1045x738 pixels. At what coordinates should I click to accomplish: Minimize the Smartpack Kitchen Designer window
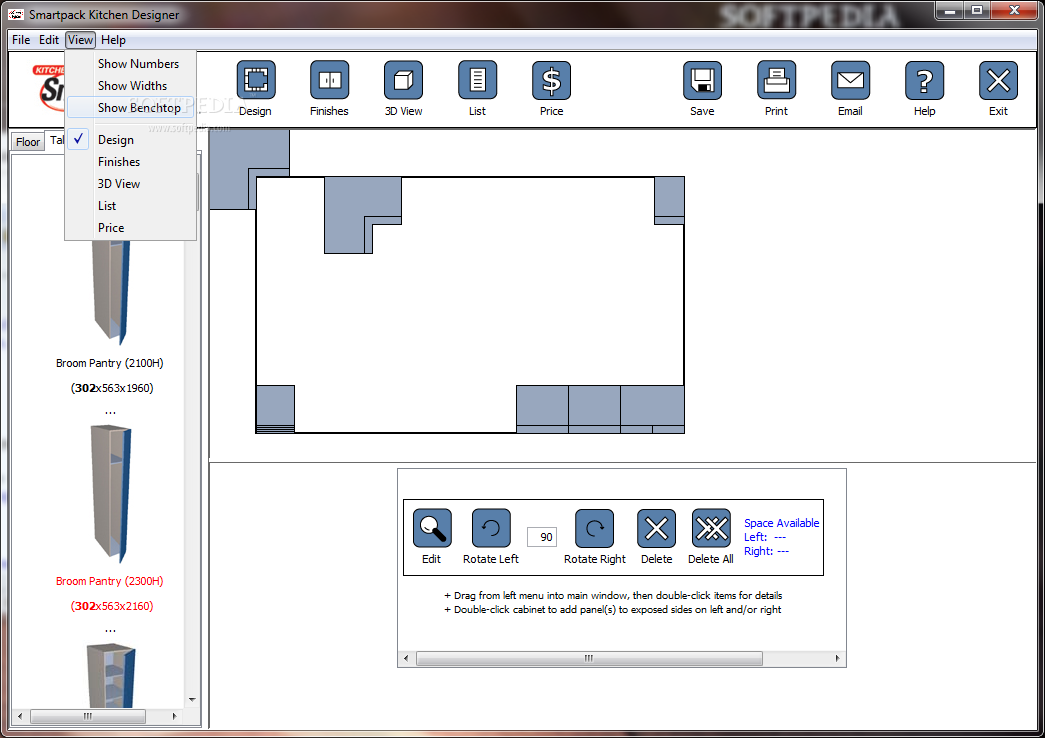tap(950, 11)
